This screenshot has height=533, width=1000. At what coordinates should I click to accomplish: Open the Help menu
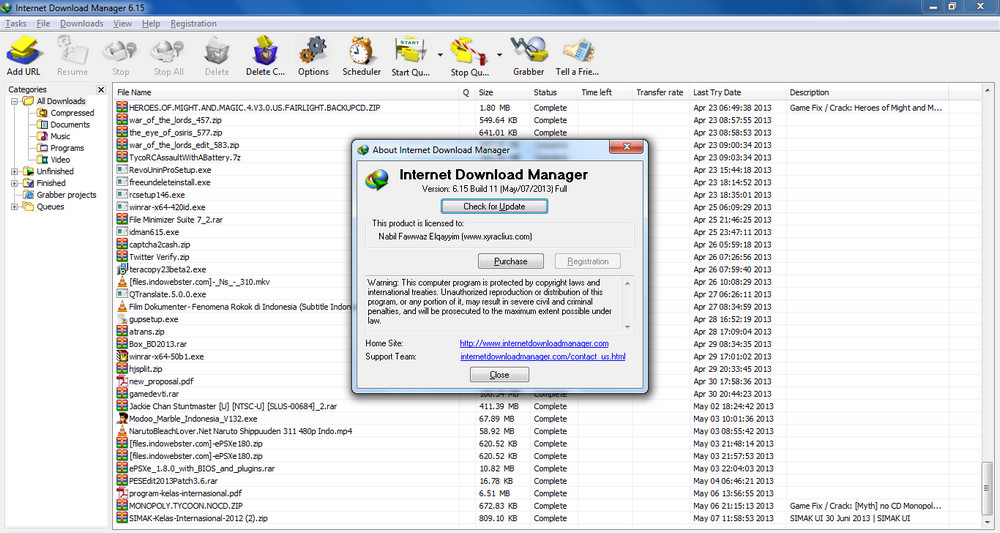click(x=151, y=24)
